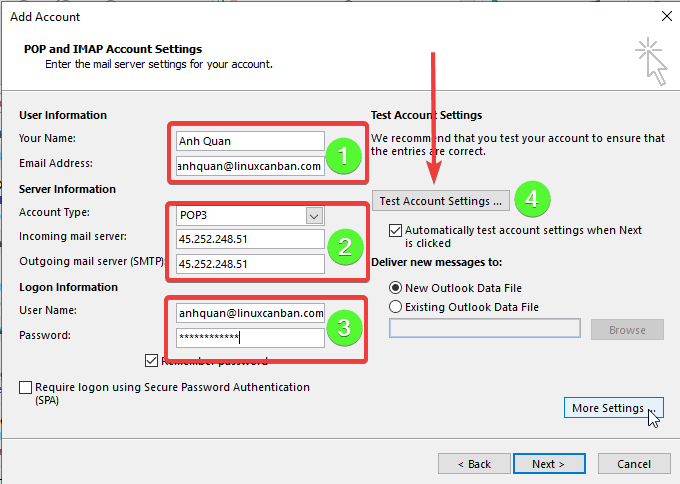Viewport: 680px width, 484px height.
Task: Uncheck automatically test account settings option
Action: [396, 230]
